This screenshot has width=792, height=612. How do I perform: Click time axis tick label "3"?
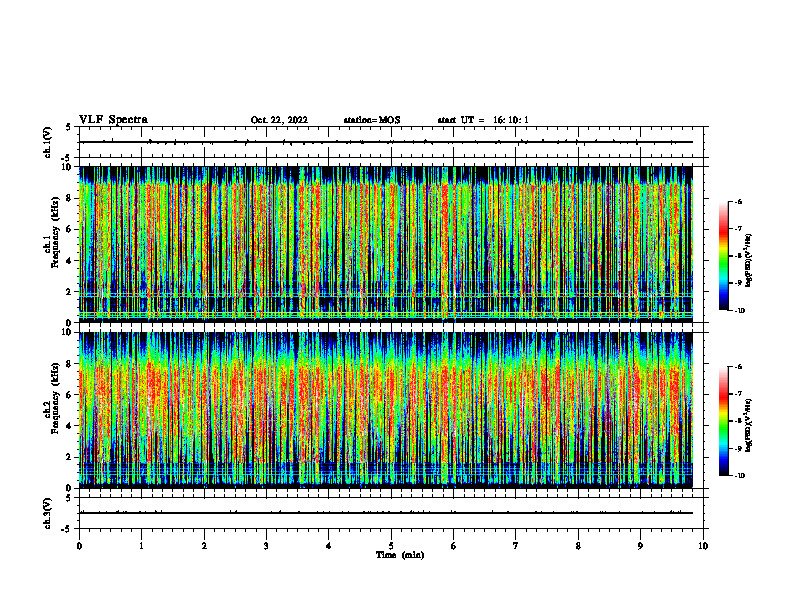point(266,546)
